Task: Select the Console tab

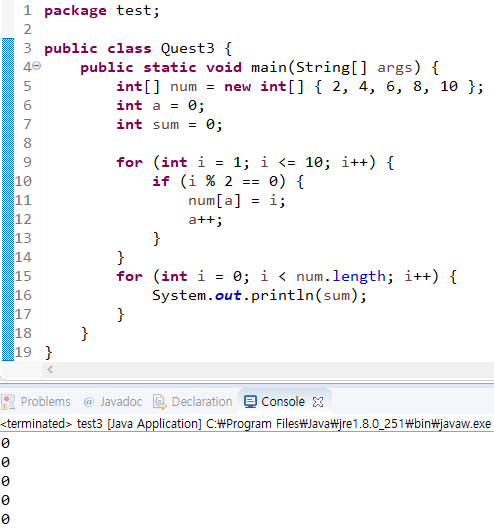Action: (x=283, y=402)
